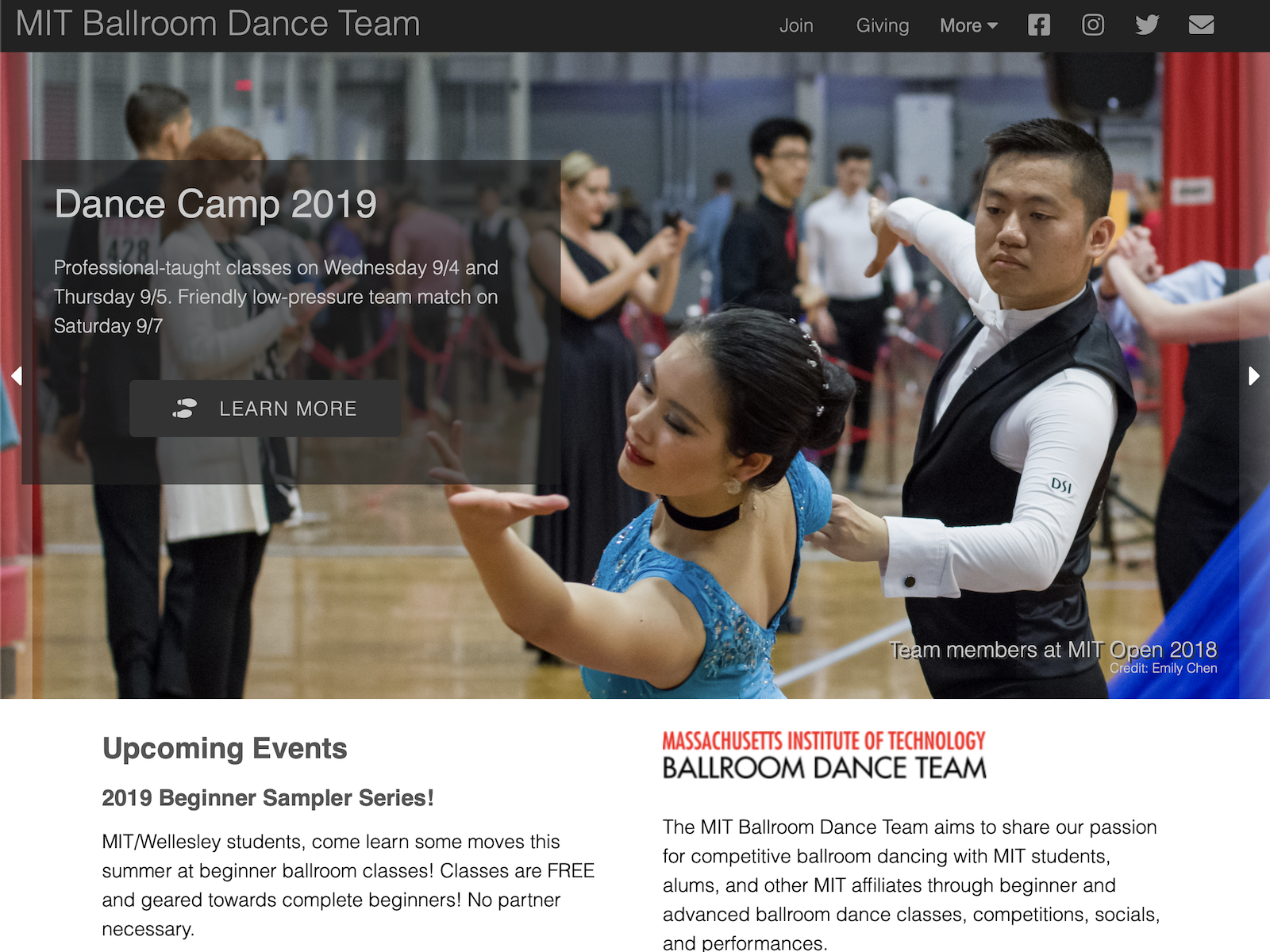
Task: Click caption Team members at MIT Open 2018
Action: 1053,650
